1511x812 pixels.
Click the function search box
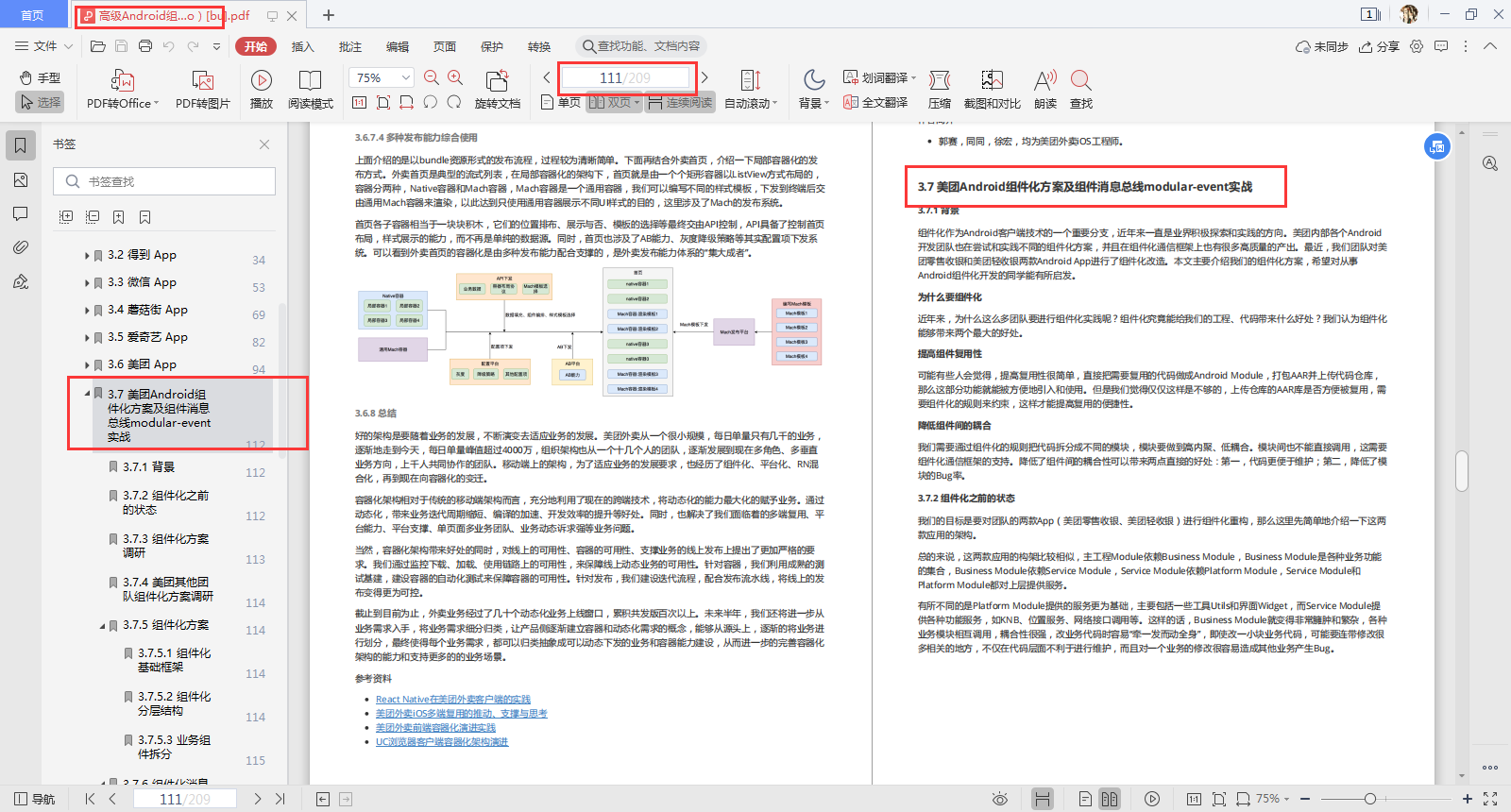click(640, 45)
